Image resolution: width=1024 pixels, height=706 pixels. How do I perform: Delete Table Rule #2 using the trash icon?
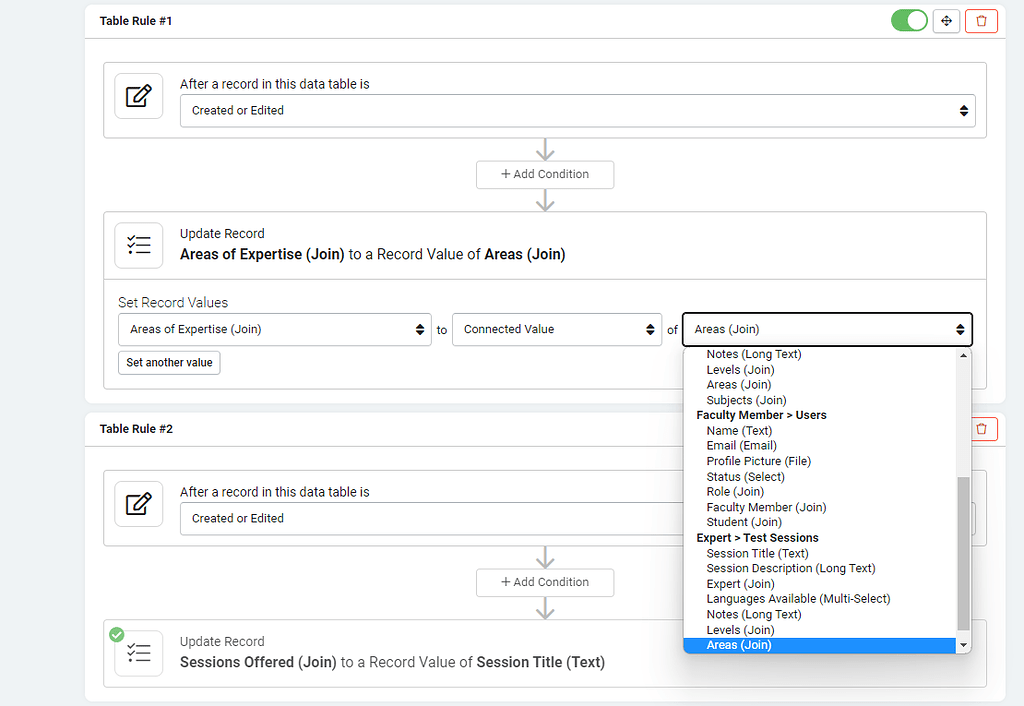click(981, 428)
